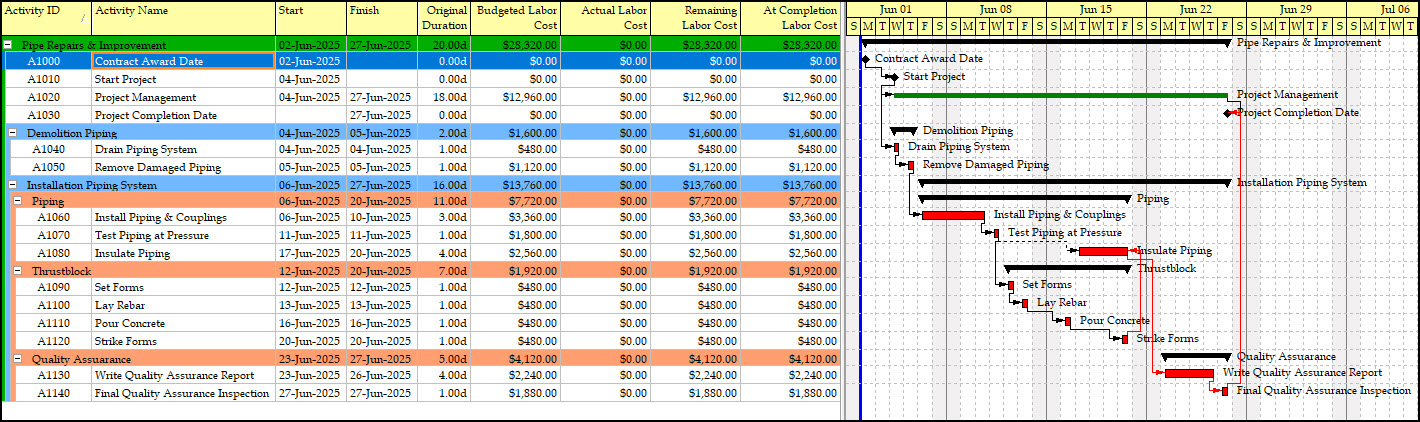
Task: Click the red Project Completion Date milestone
Action: [x=1228, y=113]
